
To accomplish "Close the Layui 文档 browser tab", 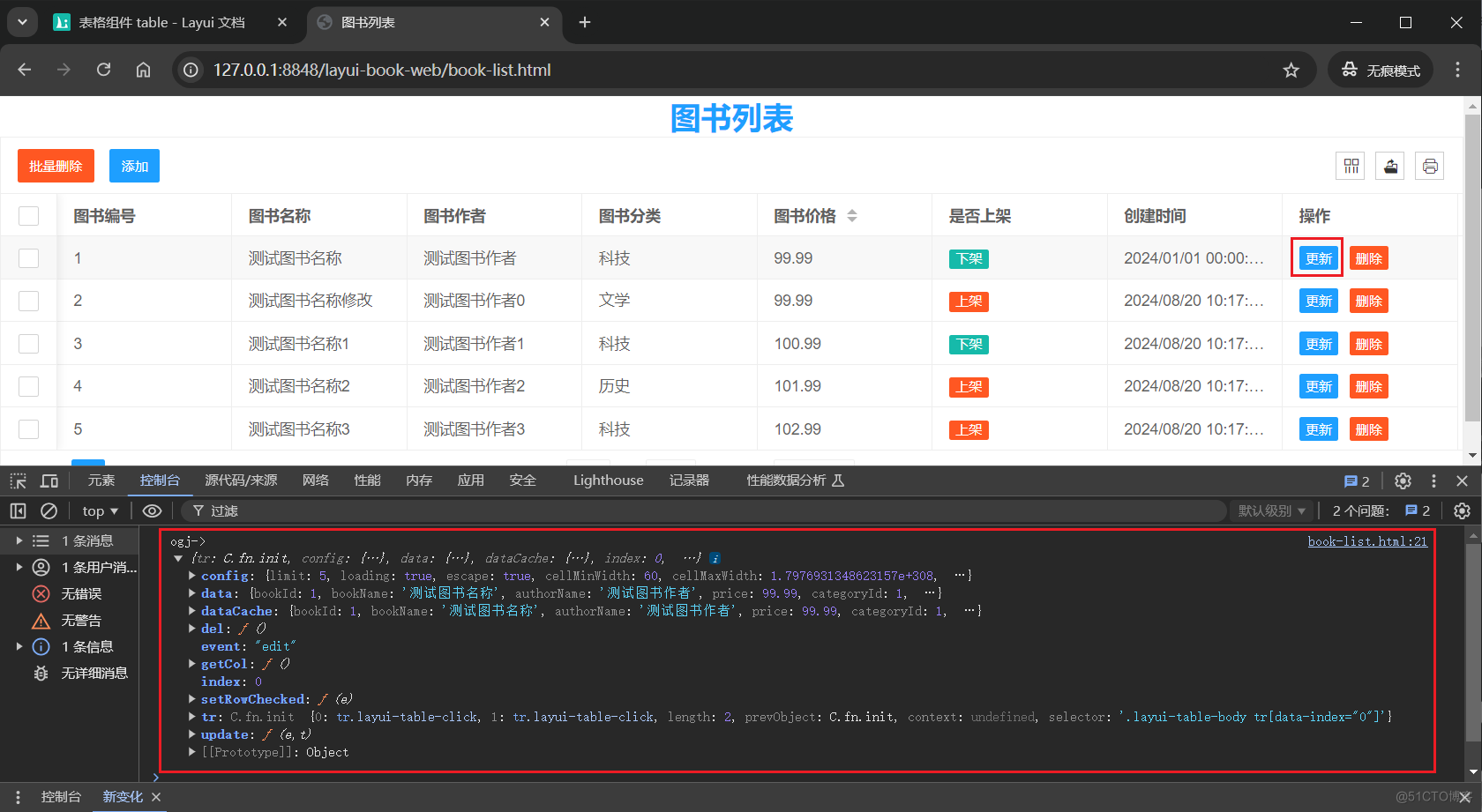I will click(x=282, y=22).
